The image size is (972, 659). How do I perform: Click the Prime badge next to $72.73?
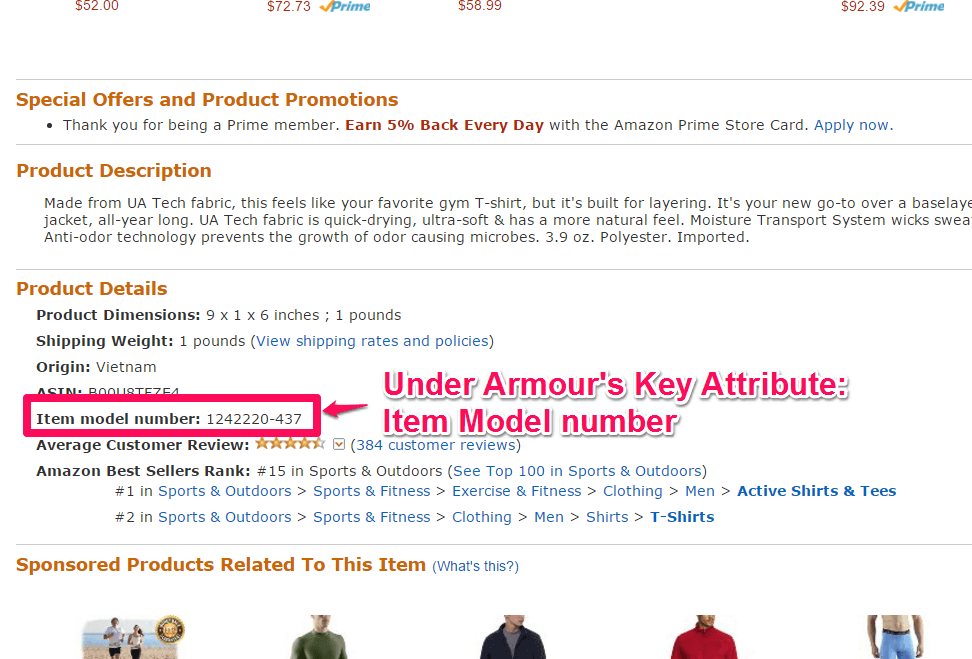point(345,6)
